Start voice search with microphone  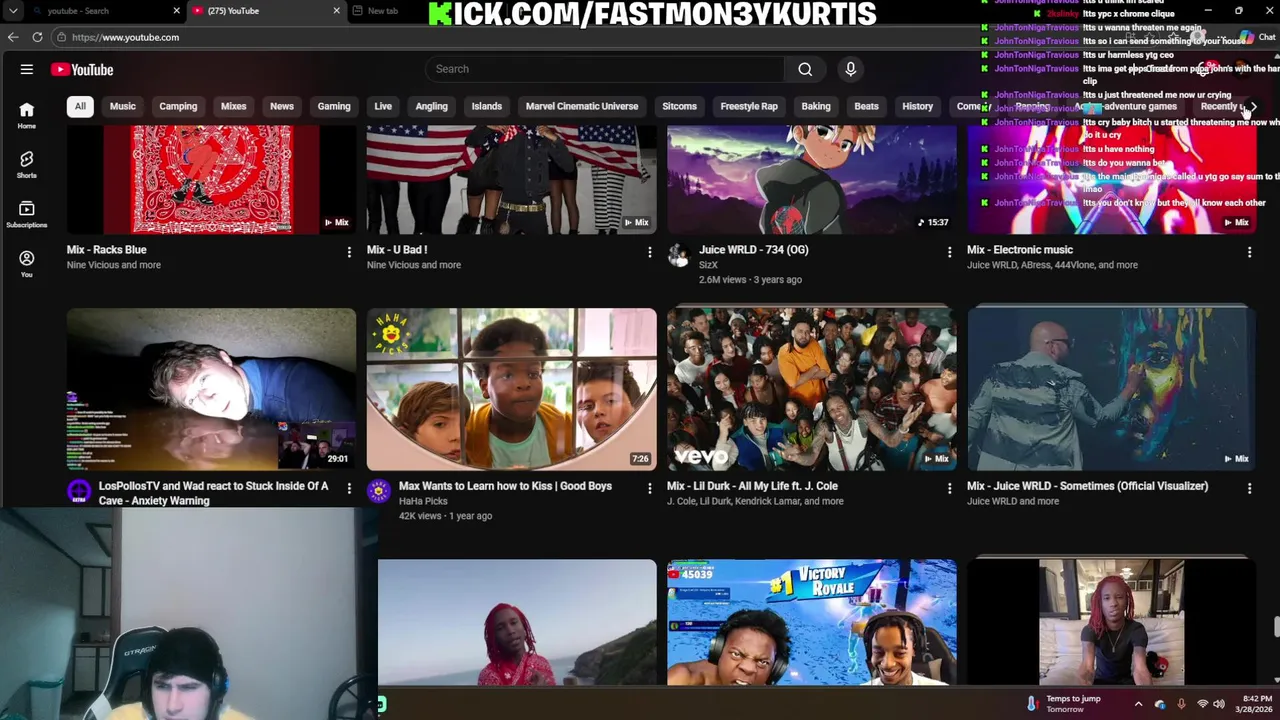click(850, 69)
